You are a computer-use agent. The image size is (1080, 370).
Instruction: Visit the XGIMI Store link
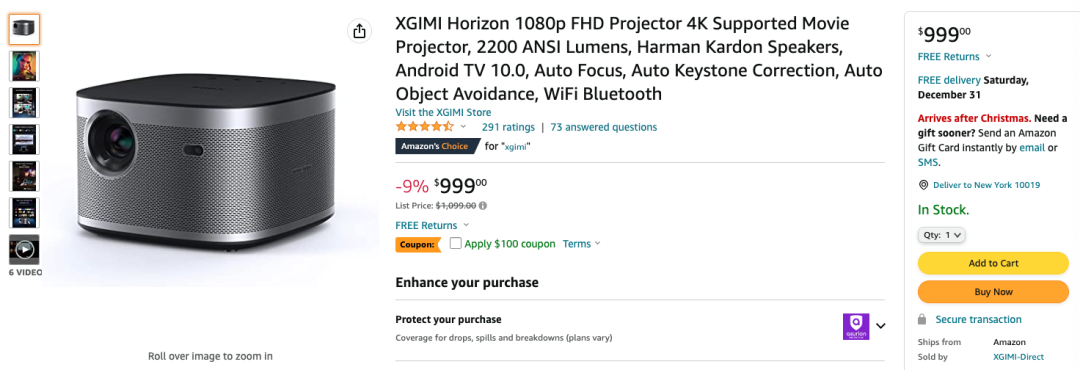tap(443, 112)
